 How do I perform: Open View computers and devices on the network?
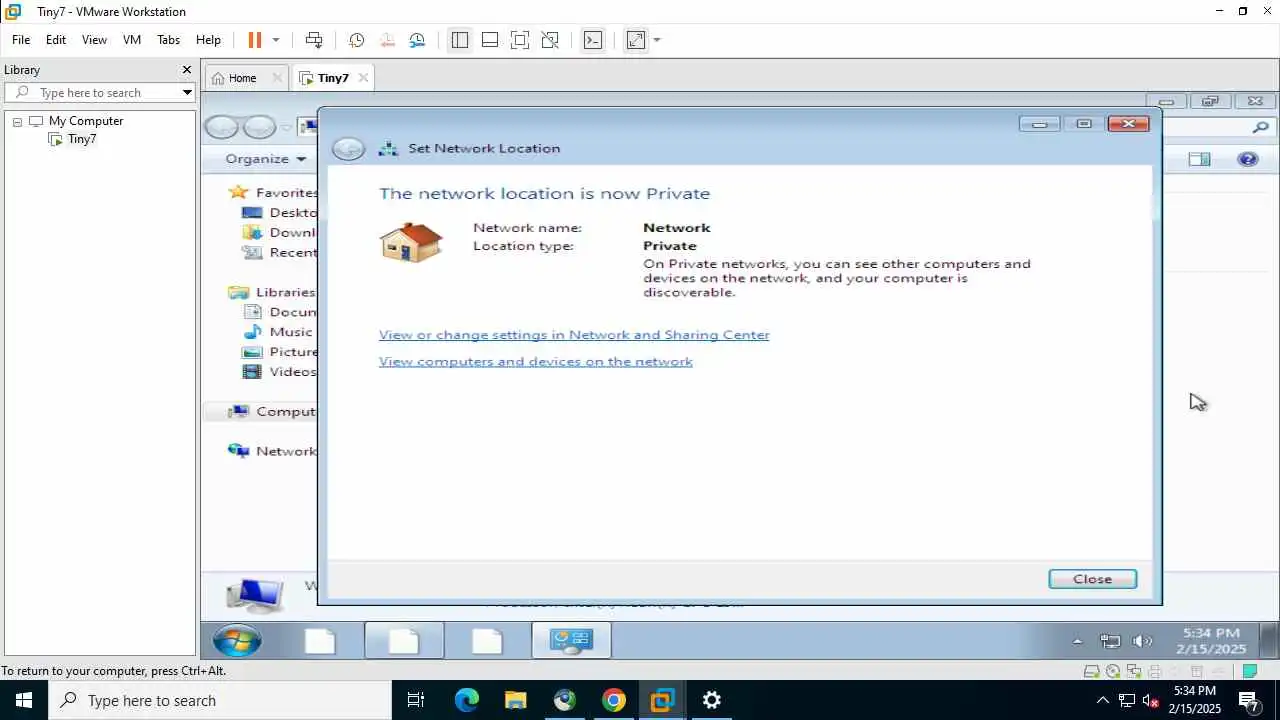pos(535,361)
